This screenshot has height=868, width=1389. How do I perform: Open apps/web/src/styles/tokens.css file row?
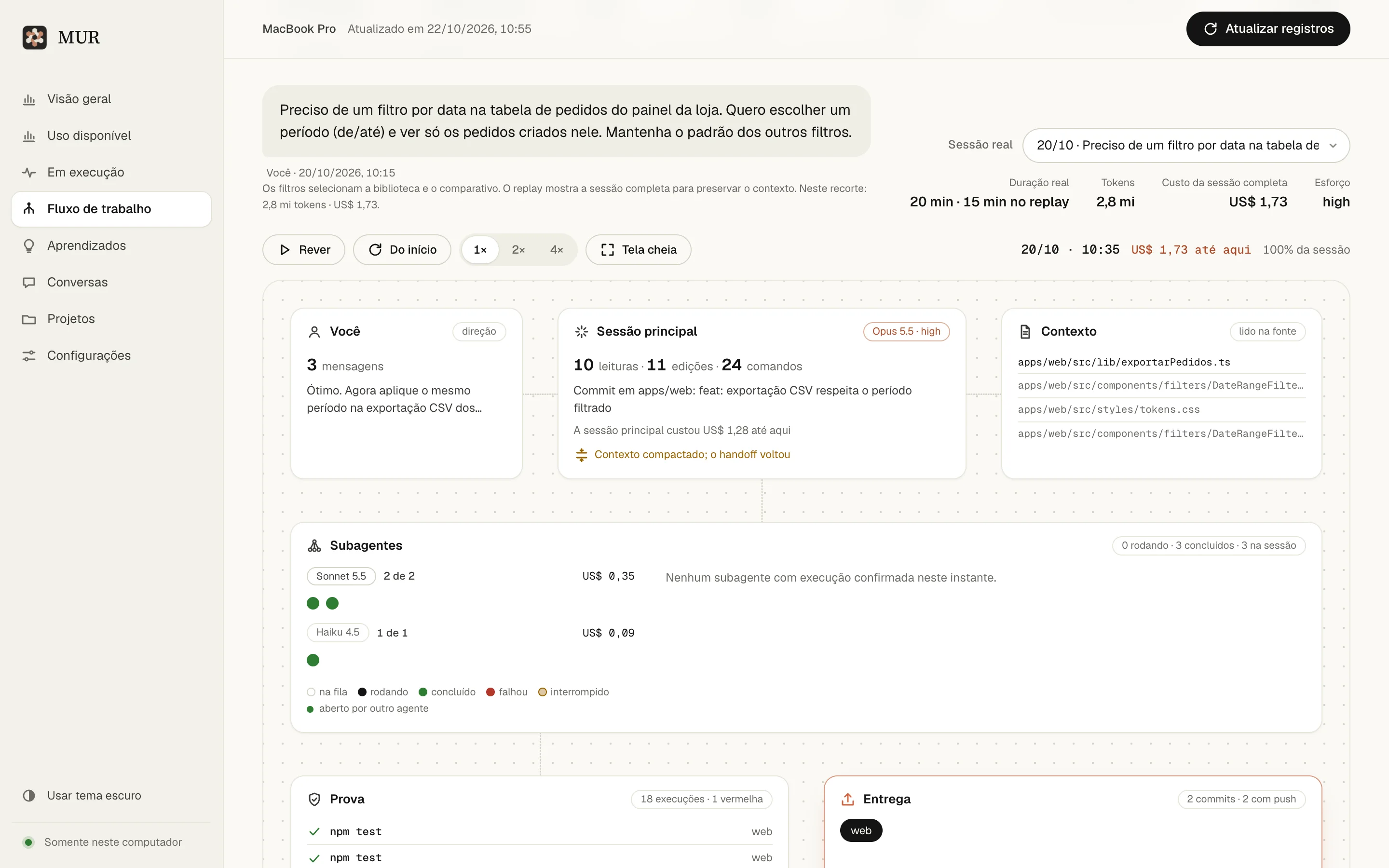click(x=1162, y=409)
